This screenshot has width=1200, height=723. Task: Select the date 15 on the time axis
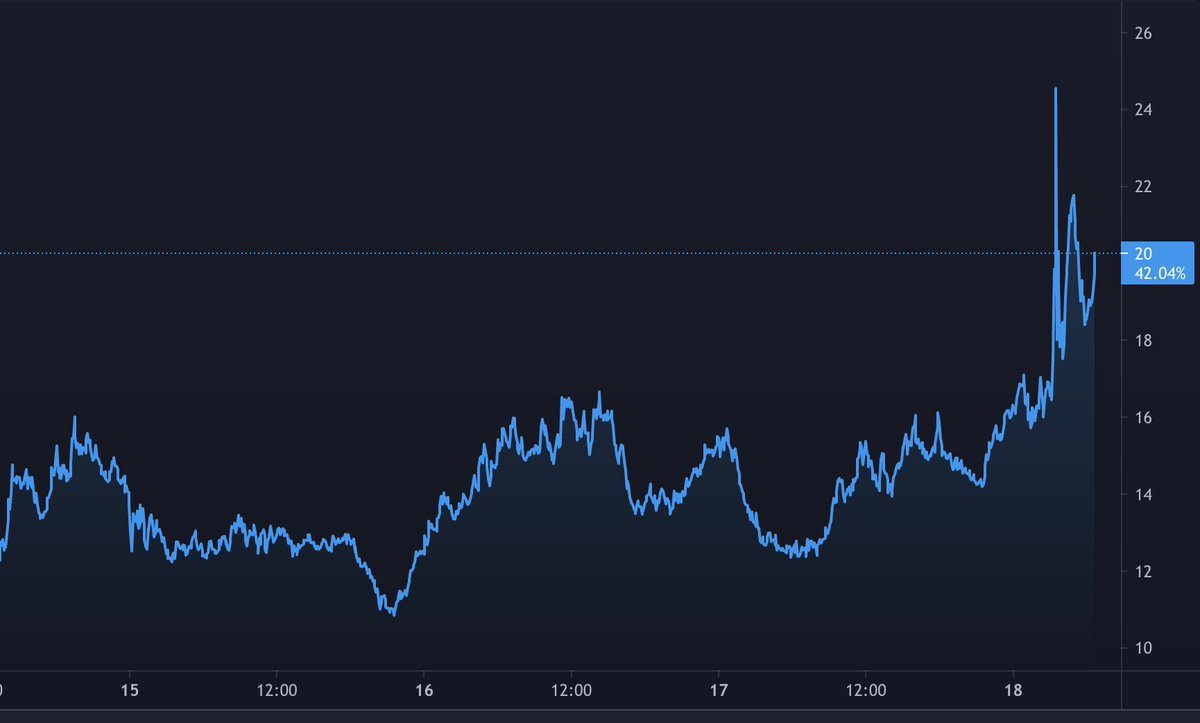tap(129, 690)
